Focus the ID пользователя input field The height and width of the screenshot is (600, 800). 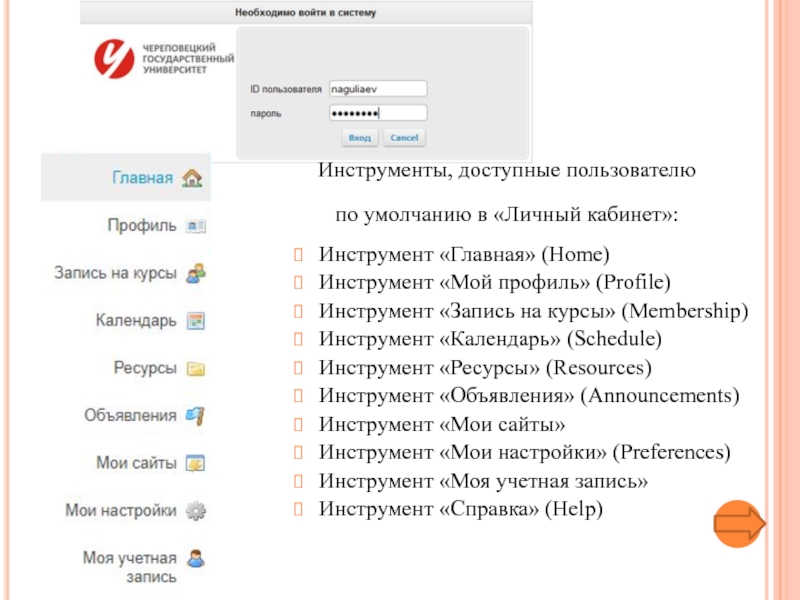tap(378, 89)
